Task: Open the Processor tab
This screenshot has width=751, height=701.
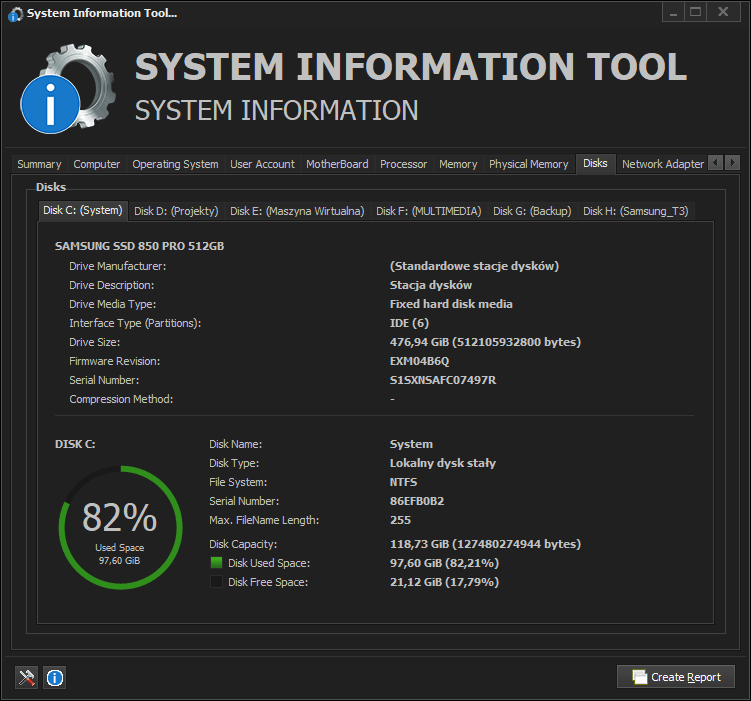Action: pos(403,164)
